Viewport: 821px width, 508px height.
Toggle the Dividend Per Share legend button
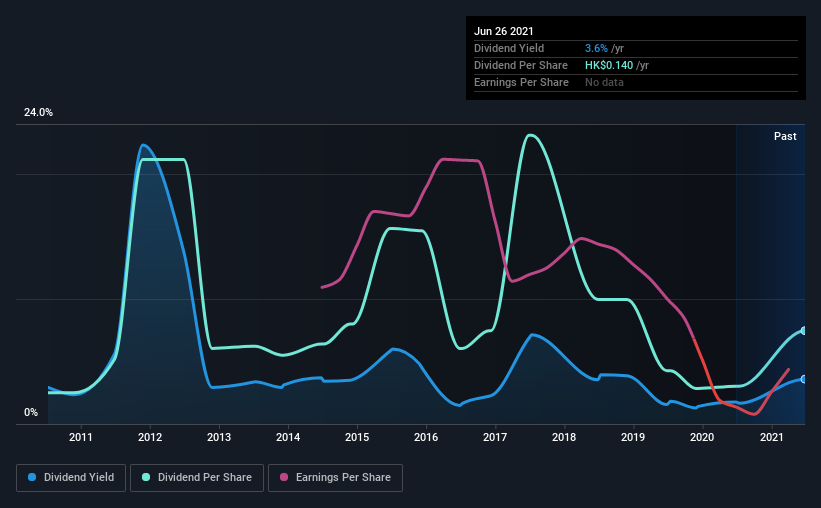(x=197, y=478)
